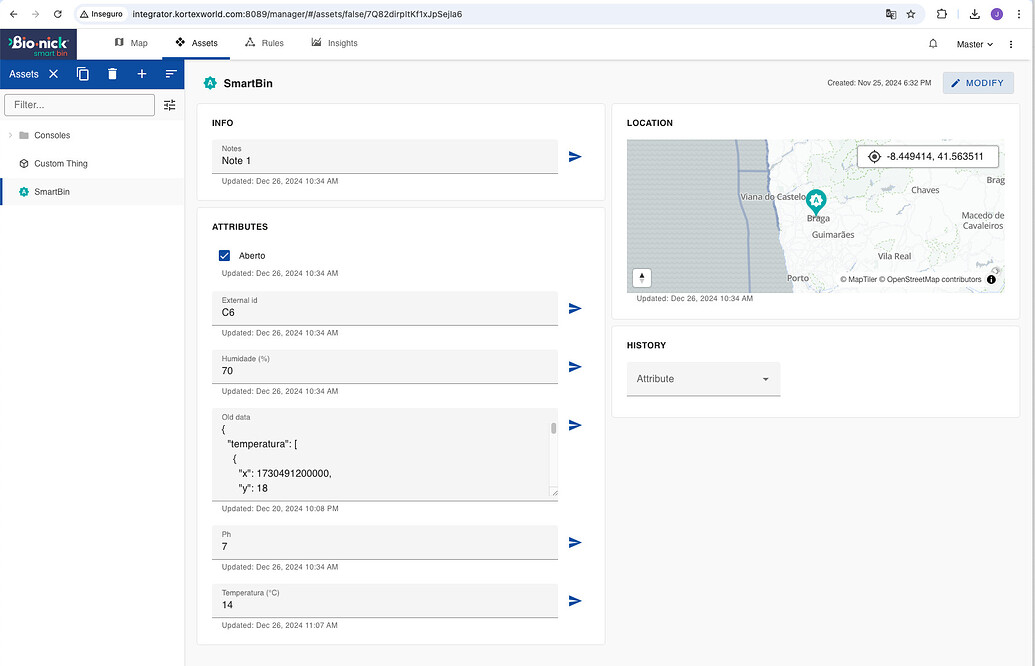Open the asset tree sort menu
The height and width of the screenshot is (666, 1035).
point(171,74)
